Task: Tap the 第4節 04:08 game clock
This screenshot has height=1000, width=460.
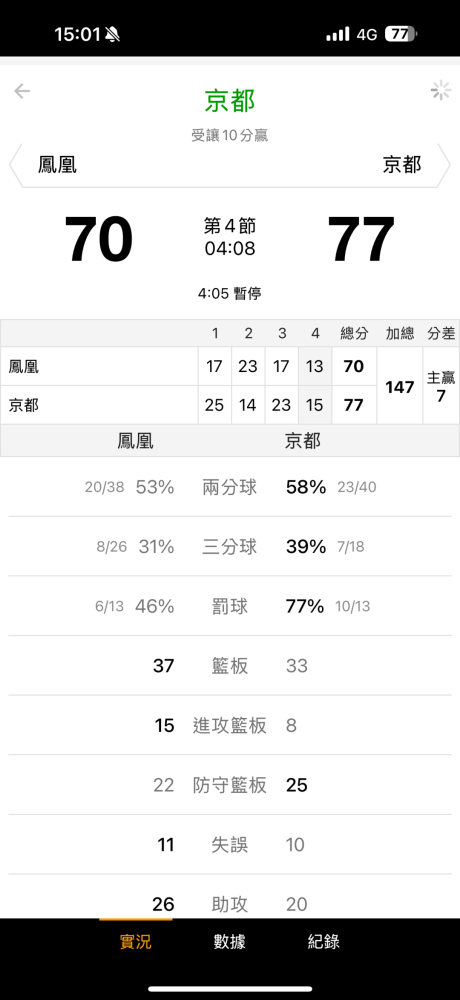Action: pyautogui.click(x=230, y=237)
